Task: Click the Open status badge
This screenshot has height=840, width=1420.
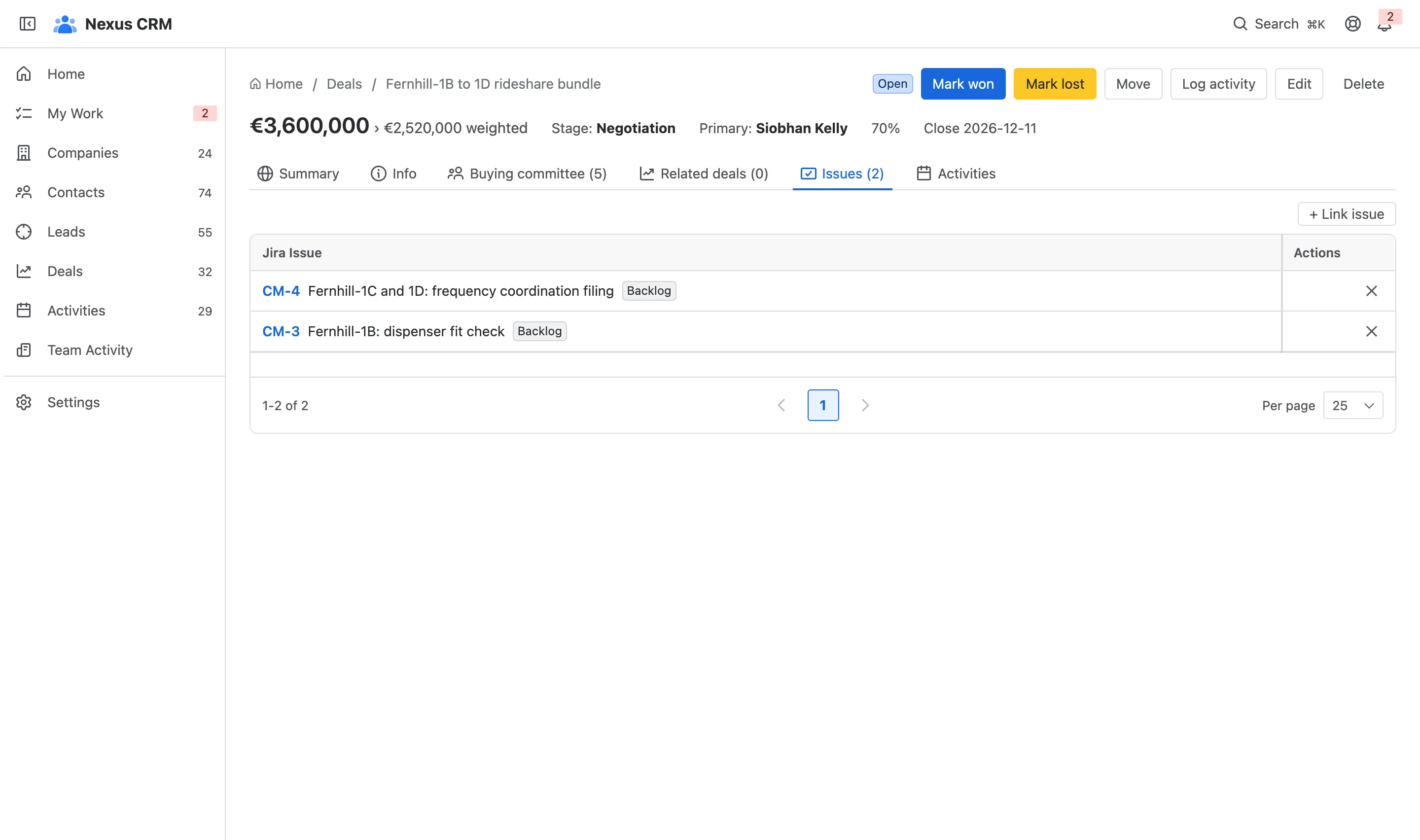Action: click(892, 84)
